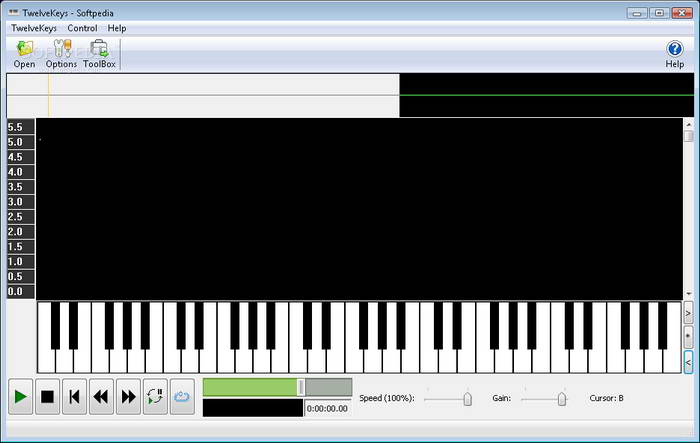700x443 pixels.
Task: Click the blue refresh arrow button
Action: [182, 397]
